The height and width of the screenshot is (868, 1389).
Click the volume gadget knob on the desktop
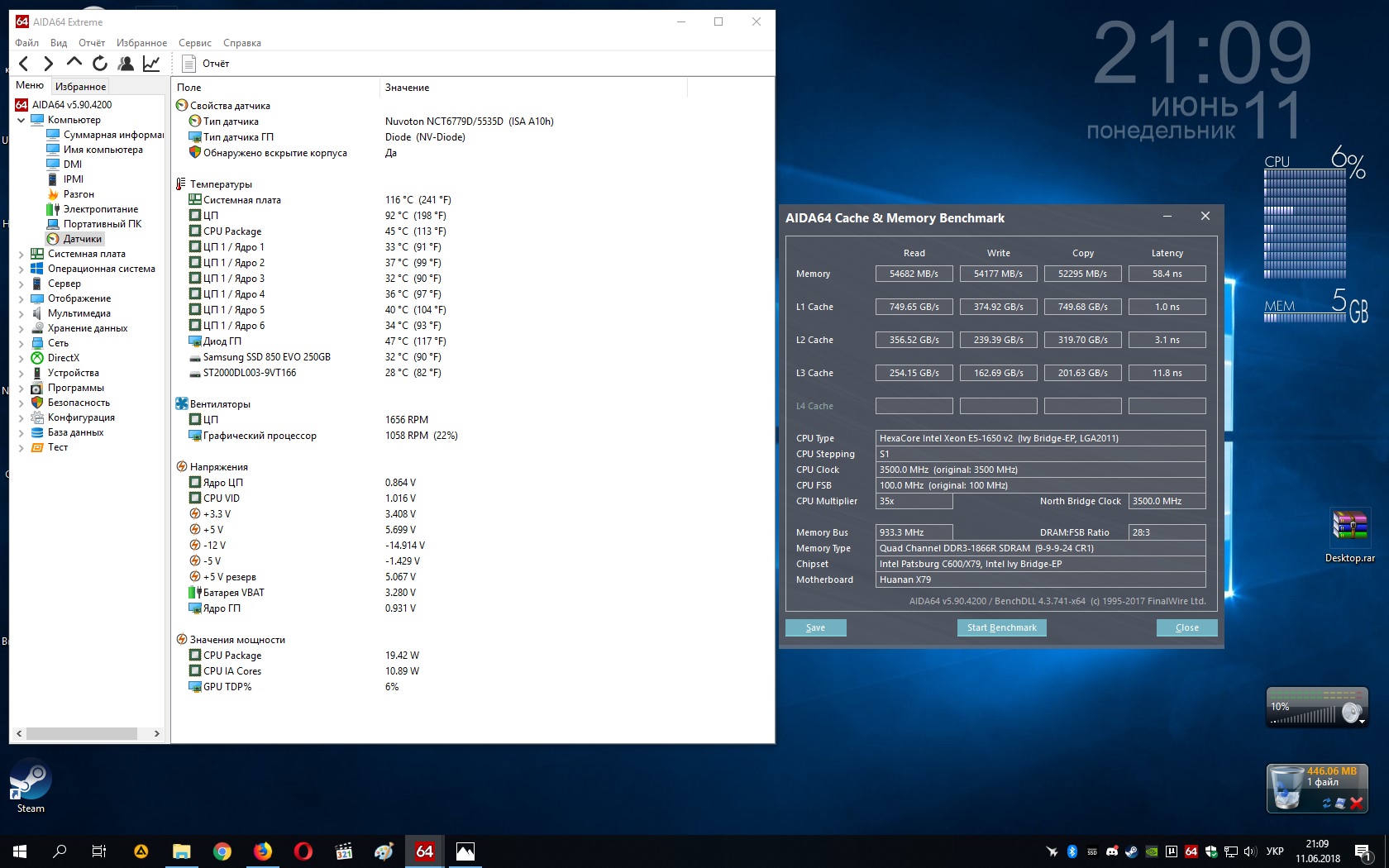point(1352,713)
